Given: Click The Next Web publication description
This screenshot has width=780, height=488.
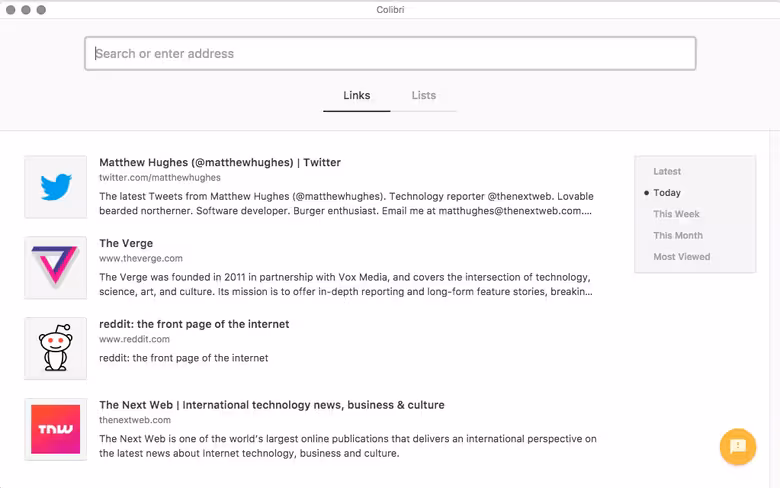Looking at the screenshot, I should (348, 446).
